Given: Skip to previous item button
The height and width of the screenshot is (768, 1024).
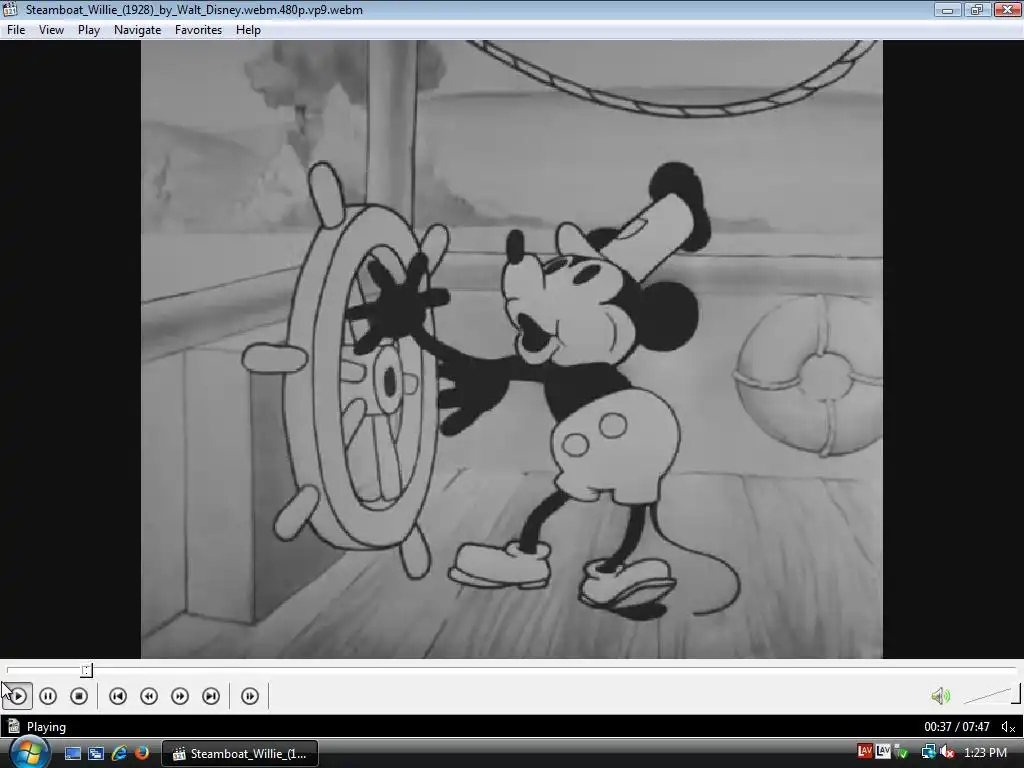Looking at the screenshot, I should pos(118,696).
